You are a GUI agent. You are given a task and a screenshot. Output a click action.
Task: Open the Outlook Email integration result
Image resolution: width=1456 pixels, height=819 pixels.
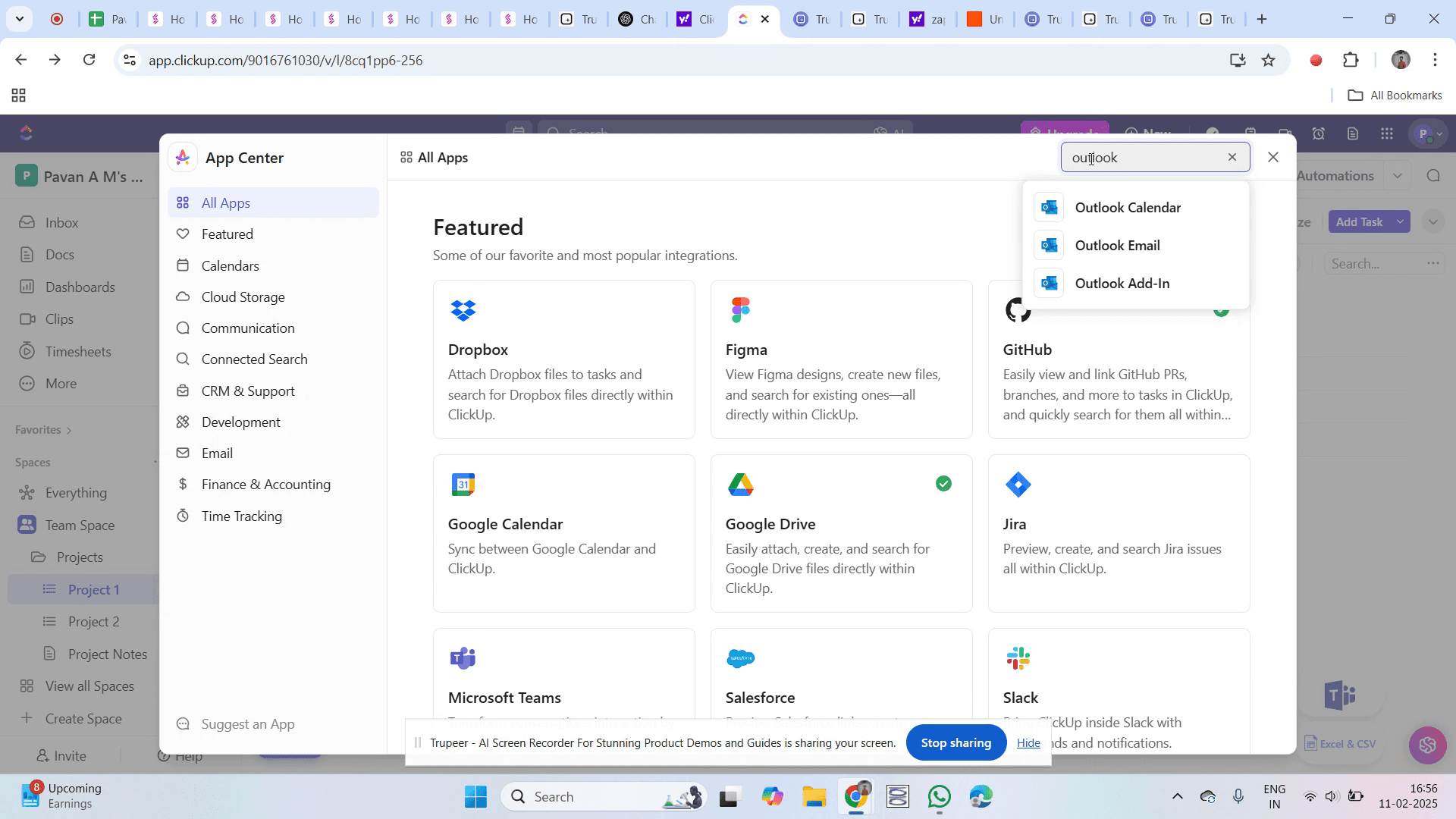(1117, 246)
